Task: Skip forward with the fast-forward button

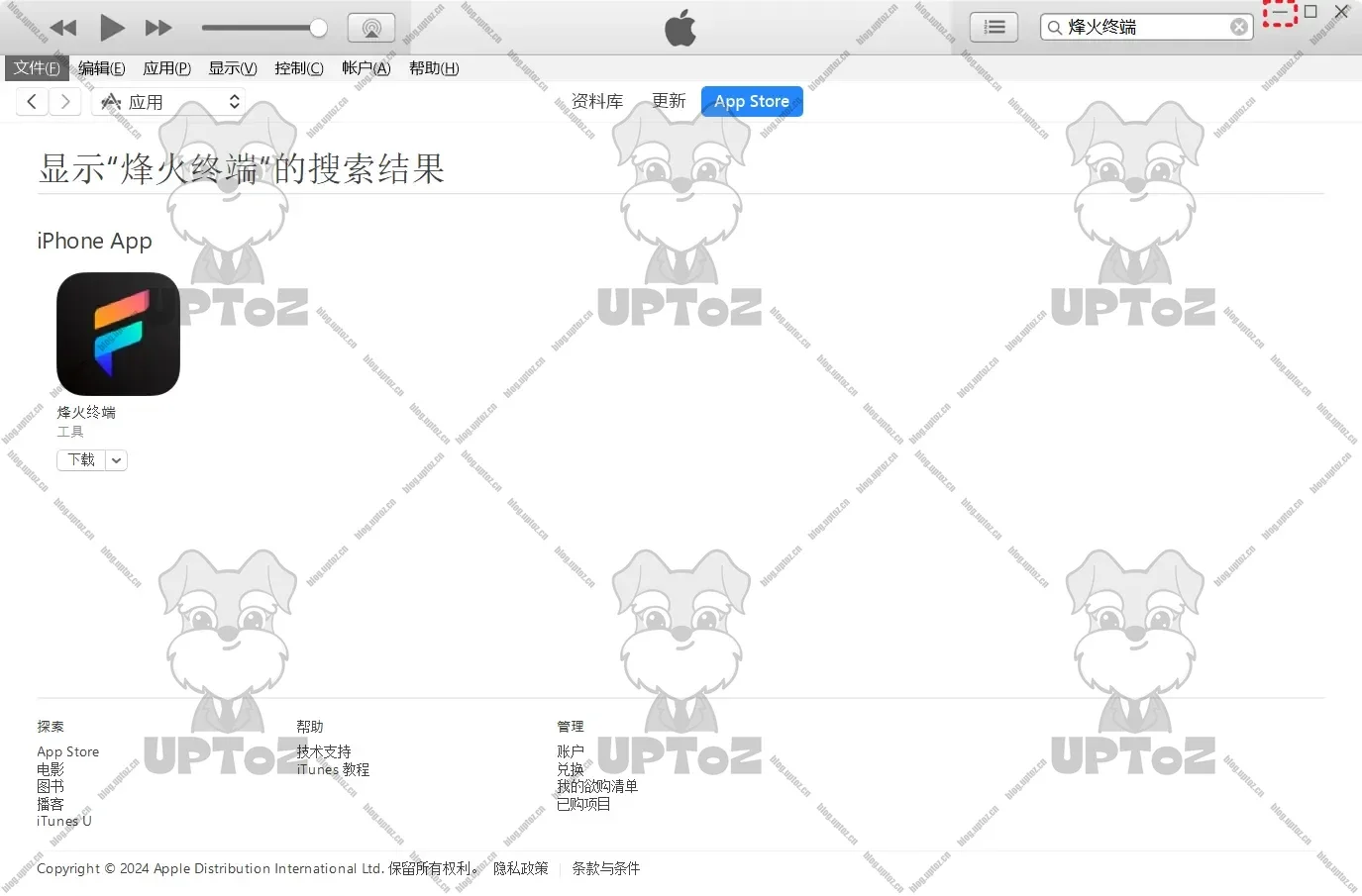Action: [x=158, y=28]
